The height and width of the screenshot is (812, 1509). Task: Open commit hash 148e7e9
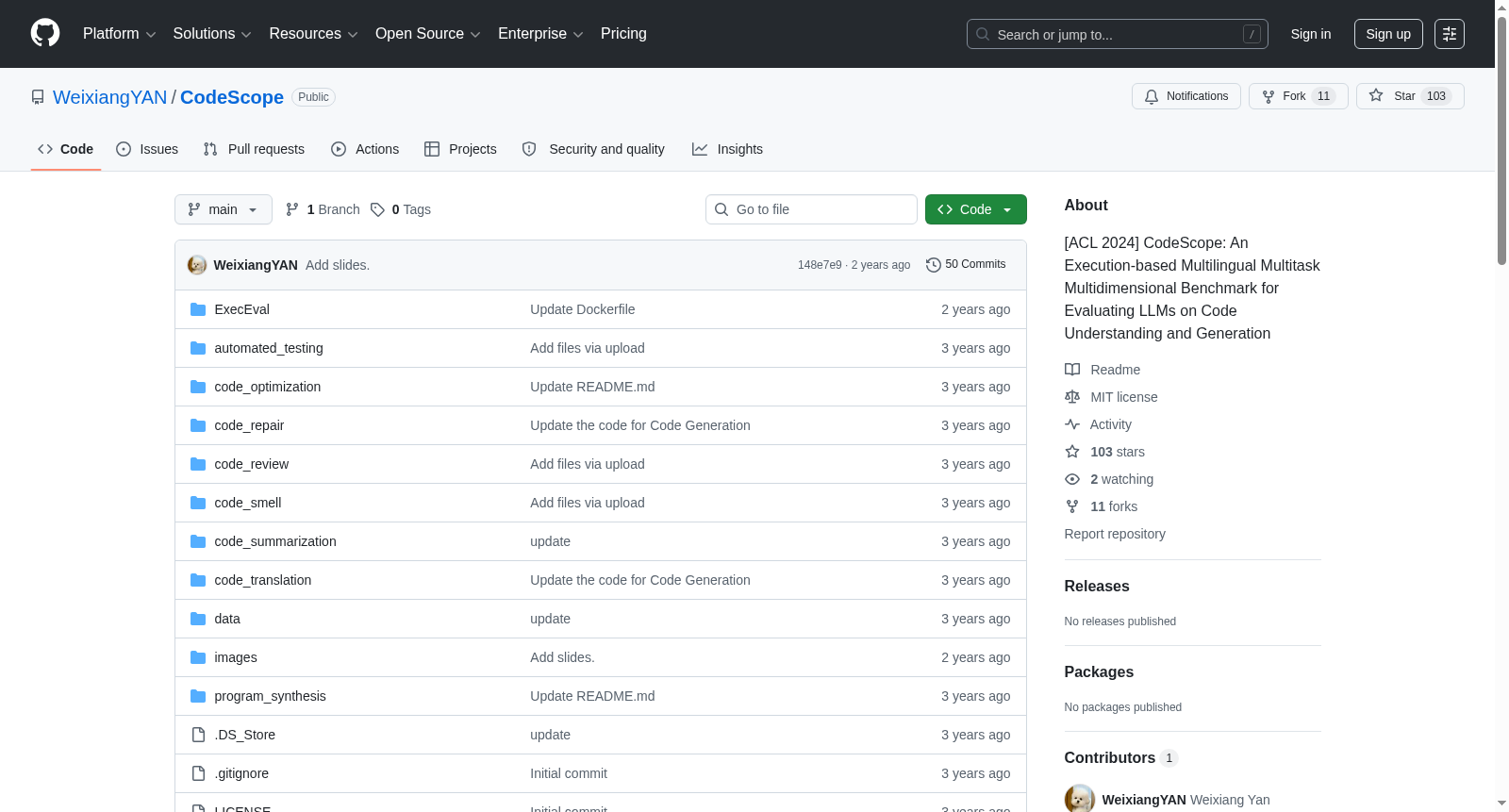pyautogui.click(x=820, y=265)
